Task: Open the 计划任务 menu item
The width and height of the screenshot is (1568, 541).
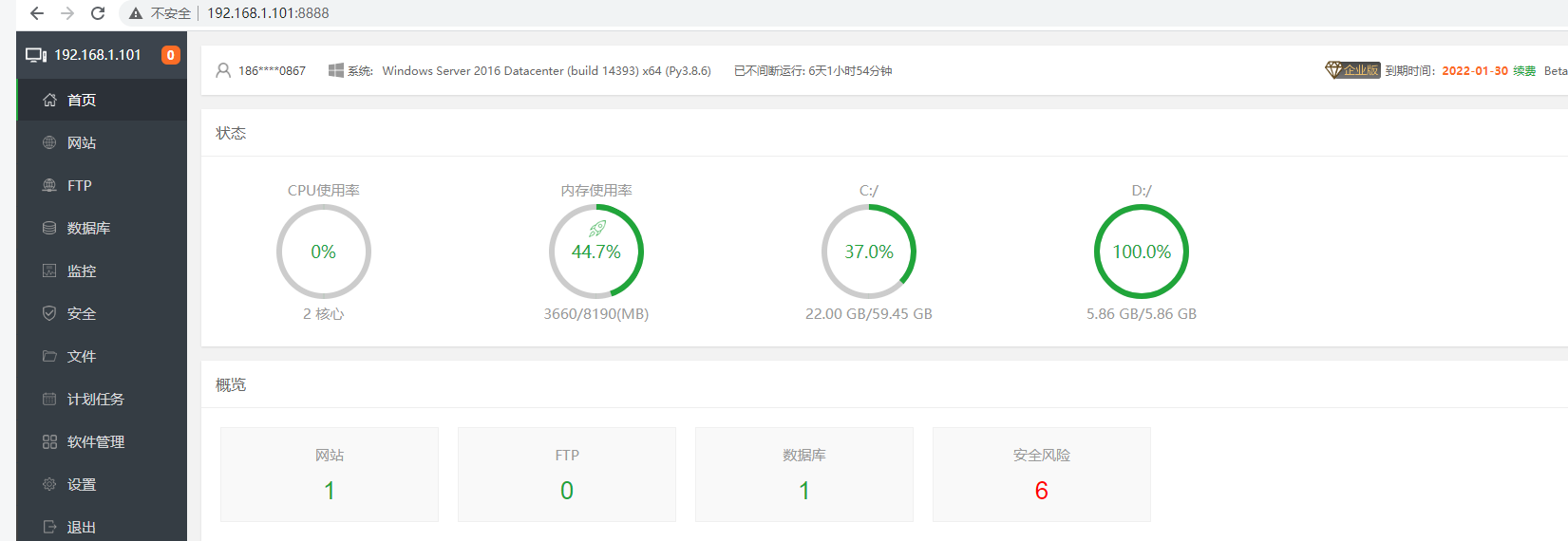Action: [102, 399]
